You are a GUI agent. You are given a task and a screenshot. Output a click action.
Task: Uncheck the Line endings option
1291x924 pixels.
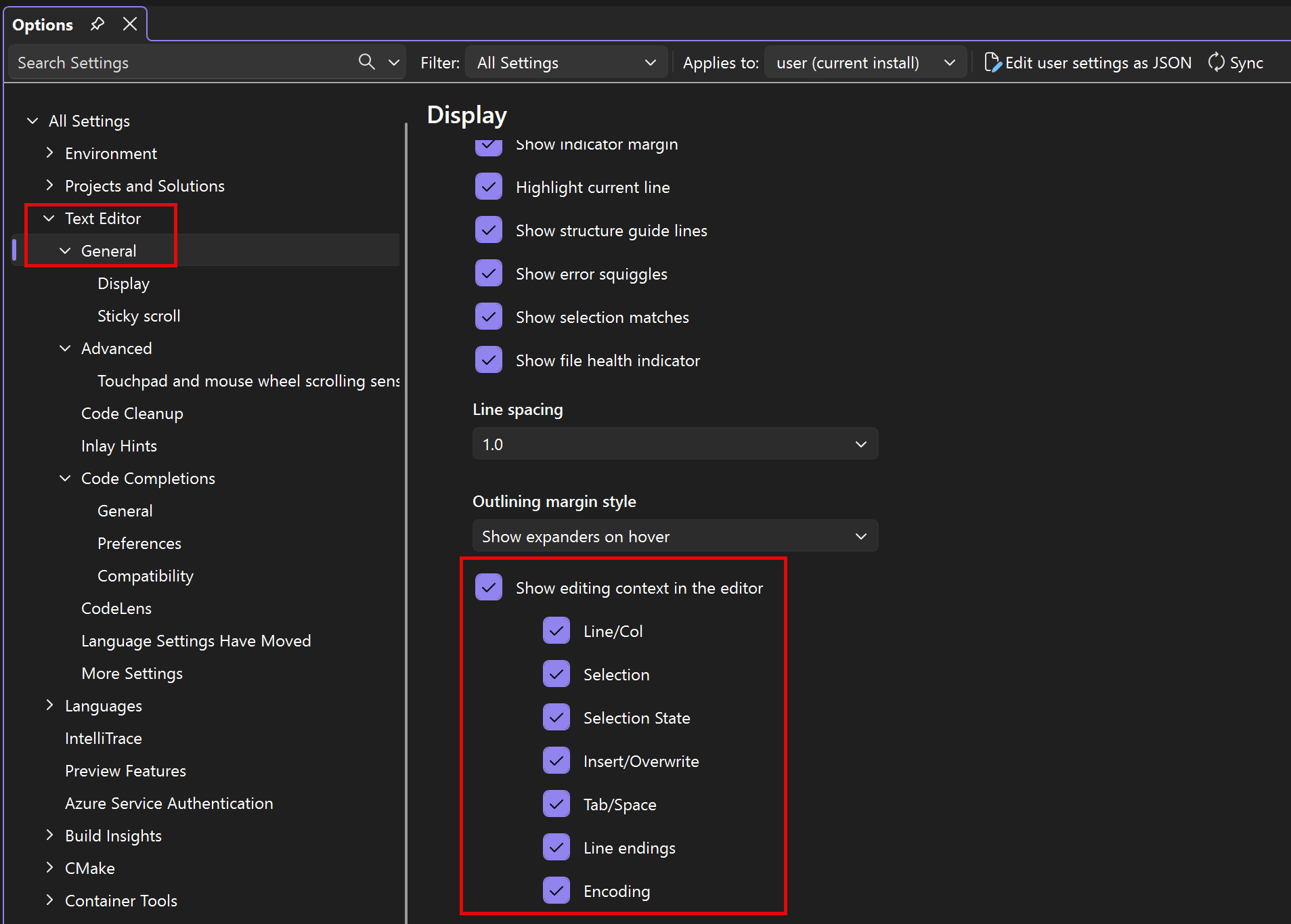click(556, 847)
